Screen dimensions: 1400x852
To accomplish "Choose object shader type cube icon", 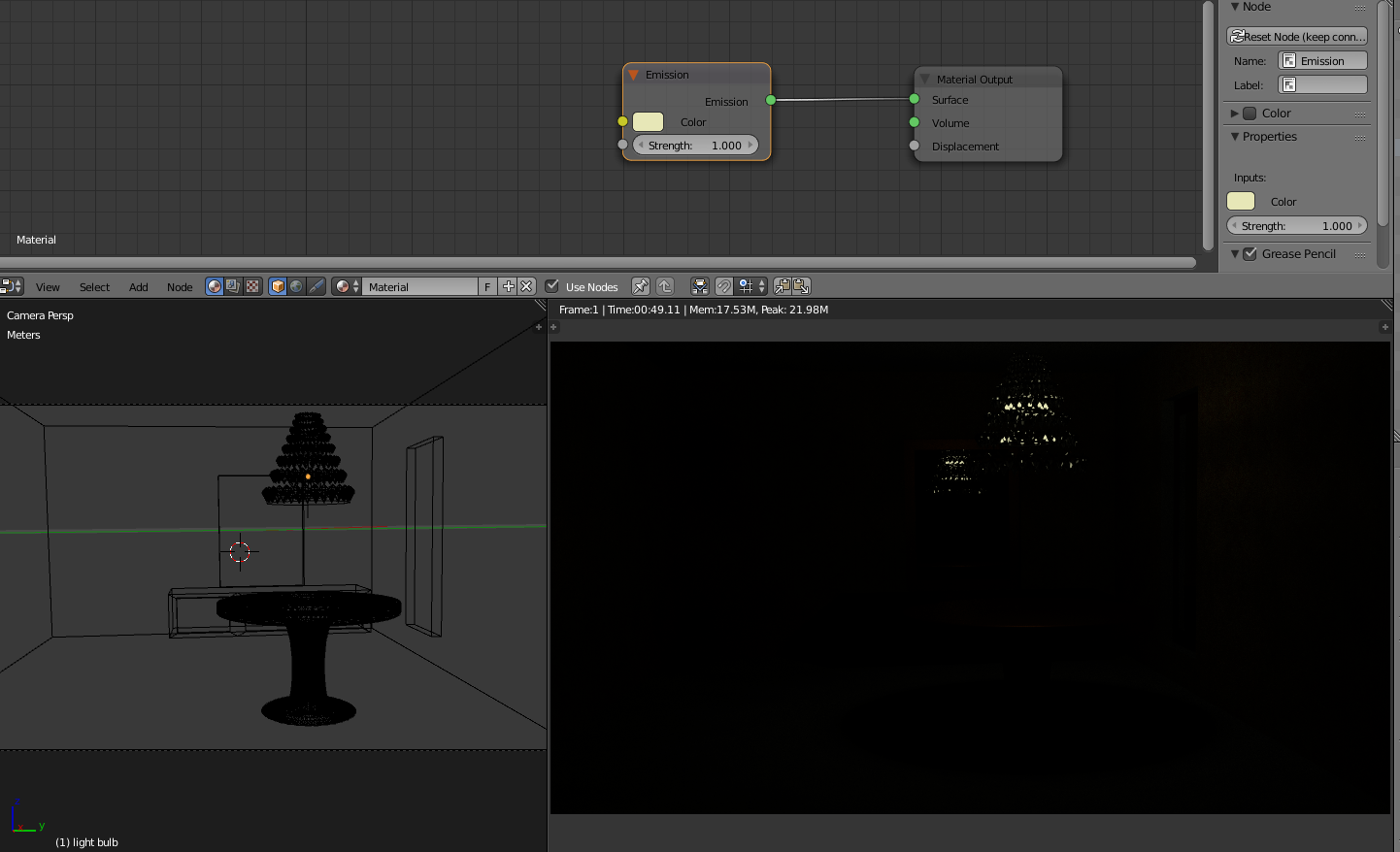I will pyautogui.click(x=278, y=286).
